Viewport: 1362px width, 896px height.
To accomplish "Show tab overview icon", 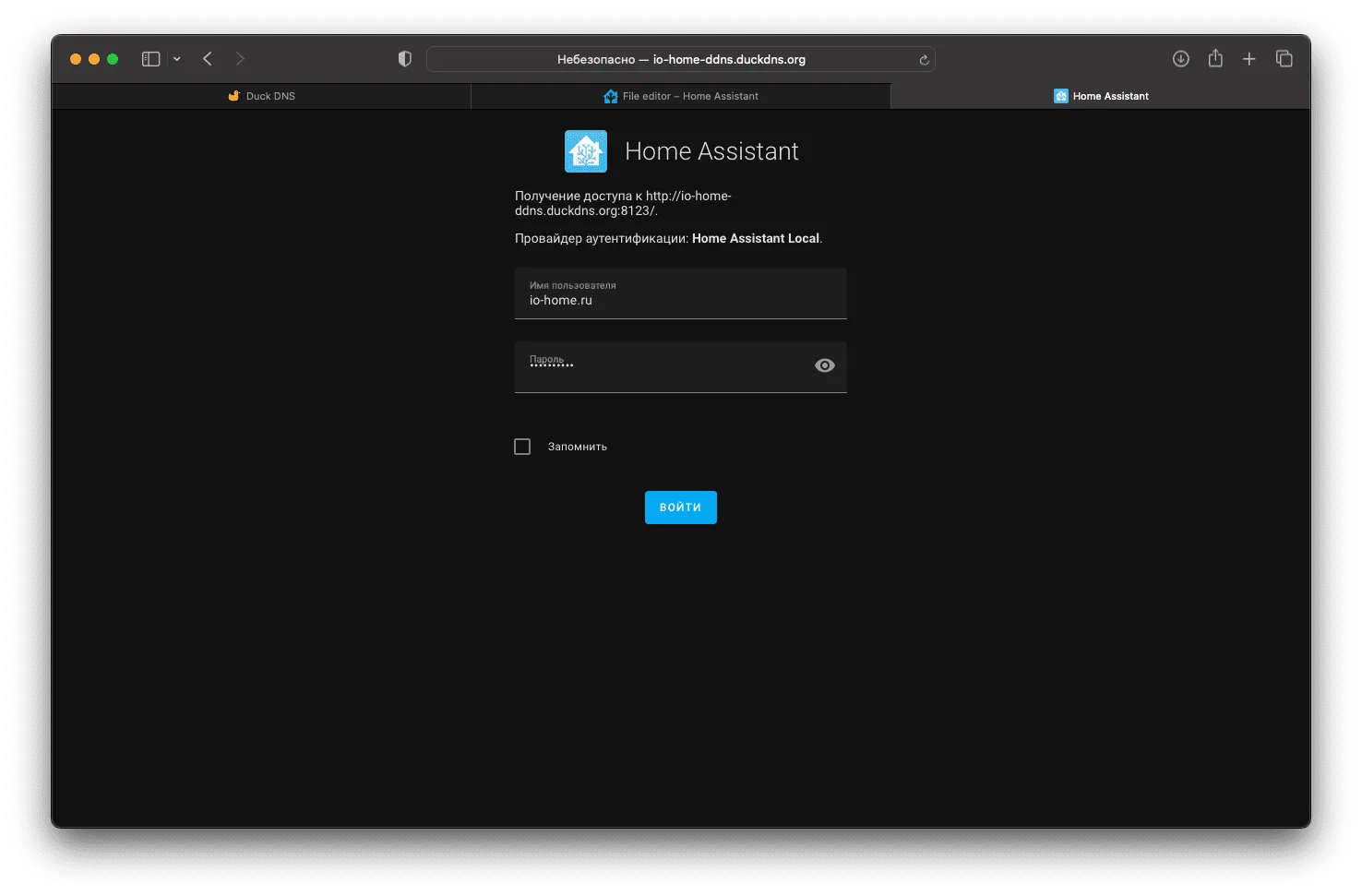I will [x=1284, y=59].
